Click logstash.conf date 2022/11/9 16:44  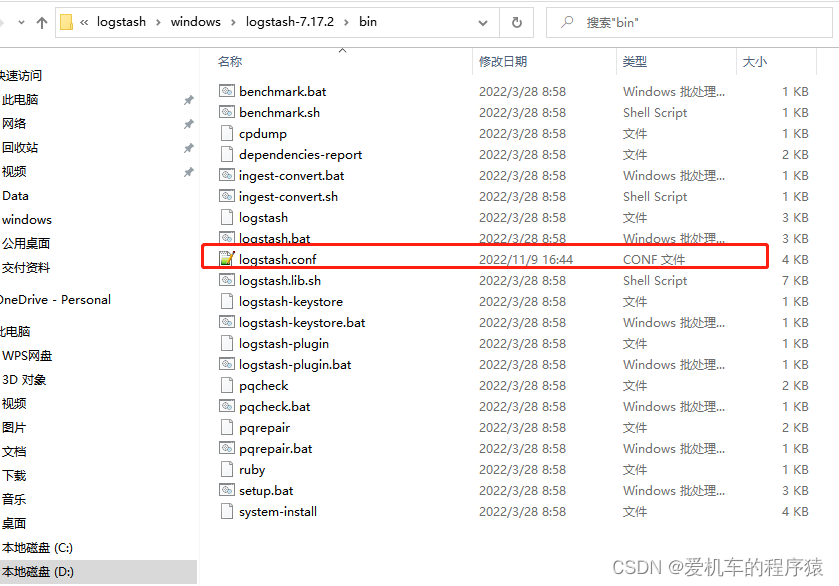[526, 260]
